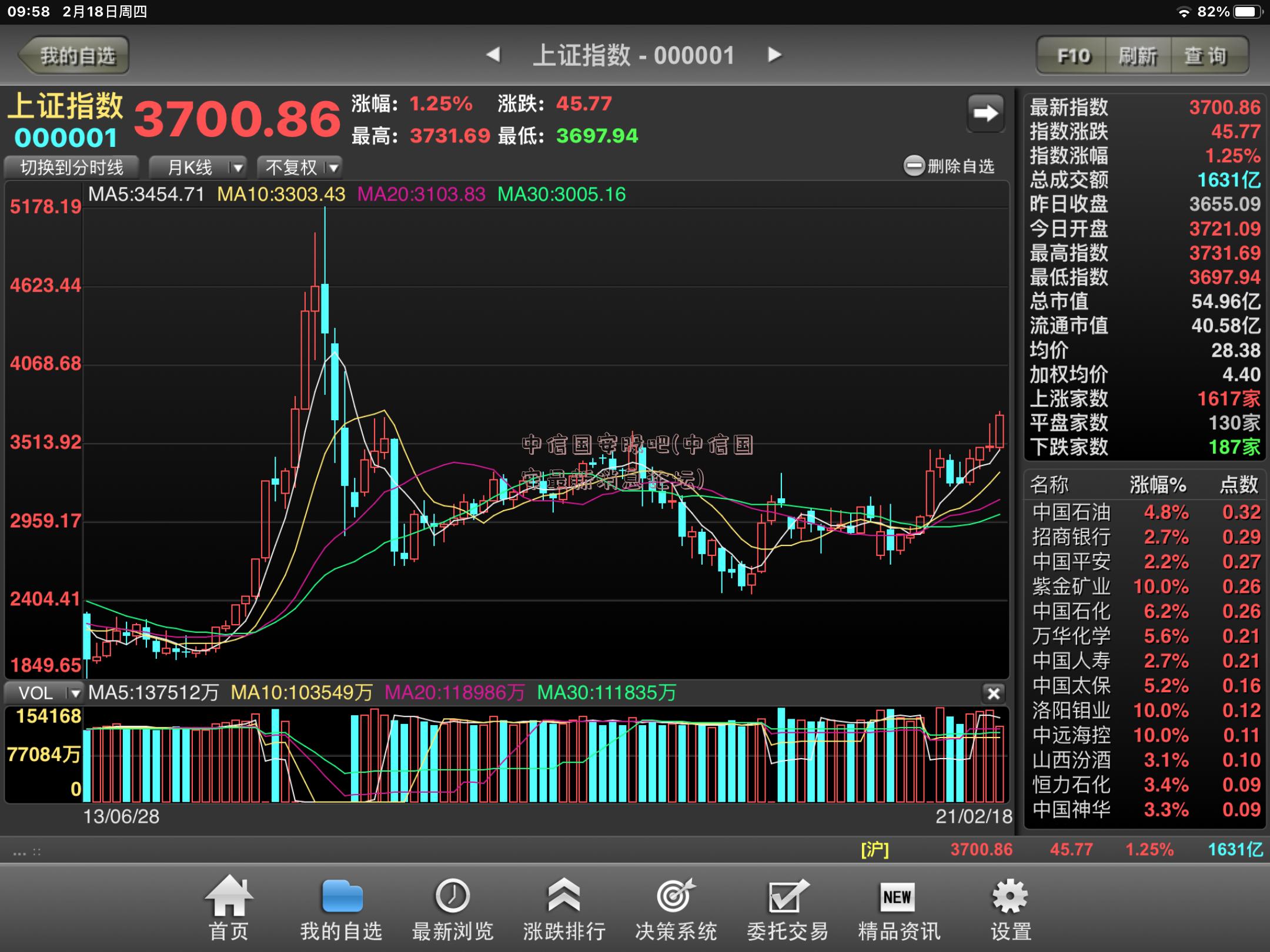Select 中国神华 row in stock list
This screenshot has width=1270, height=952.
point(1145,810)
